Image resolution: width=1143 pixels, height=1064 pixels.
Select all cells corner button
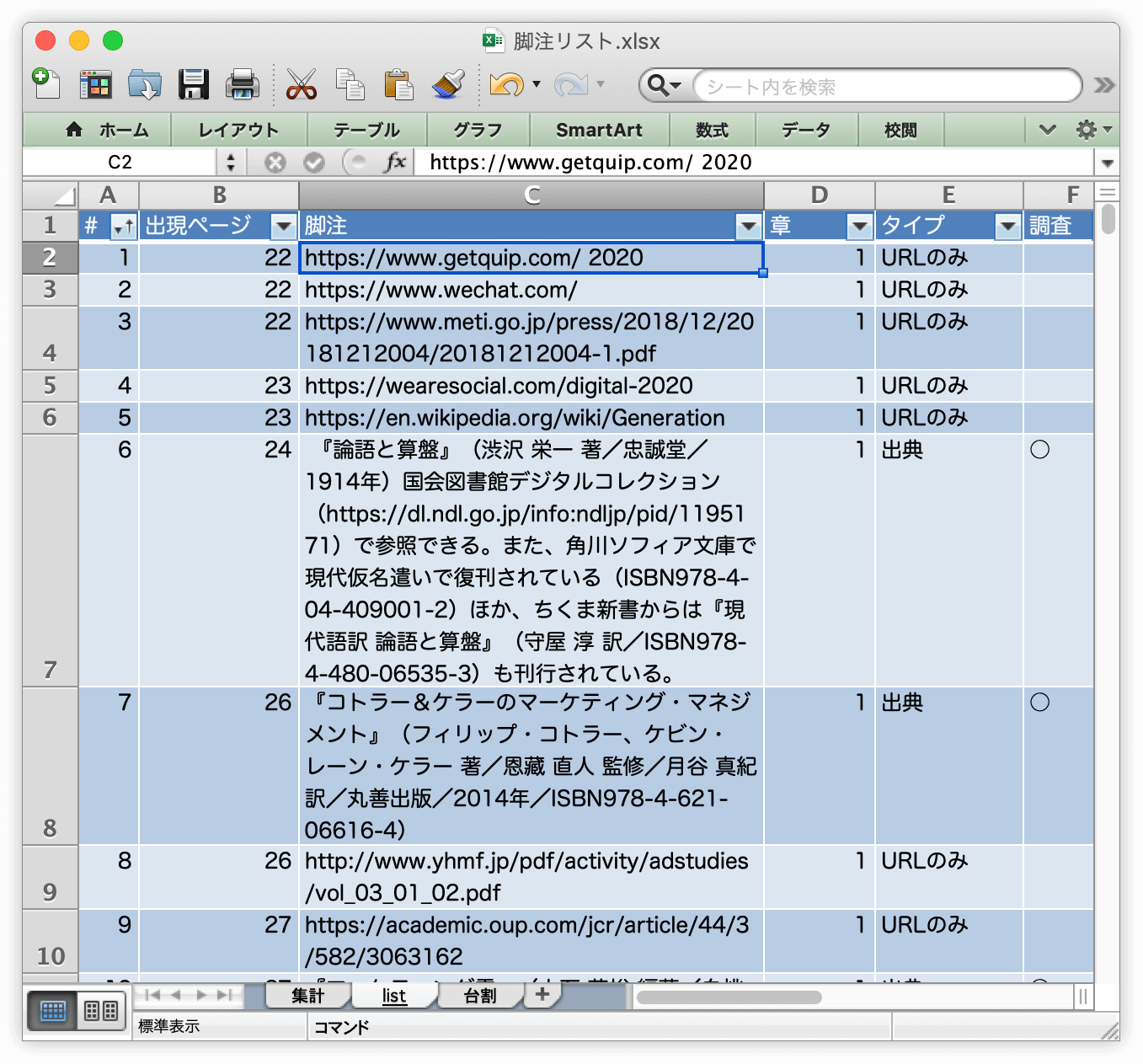tap(51, 195)
